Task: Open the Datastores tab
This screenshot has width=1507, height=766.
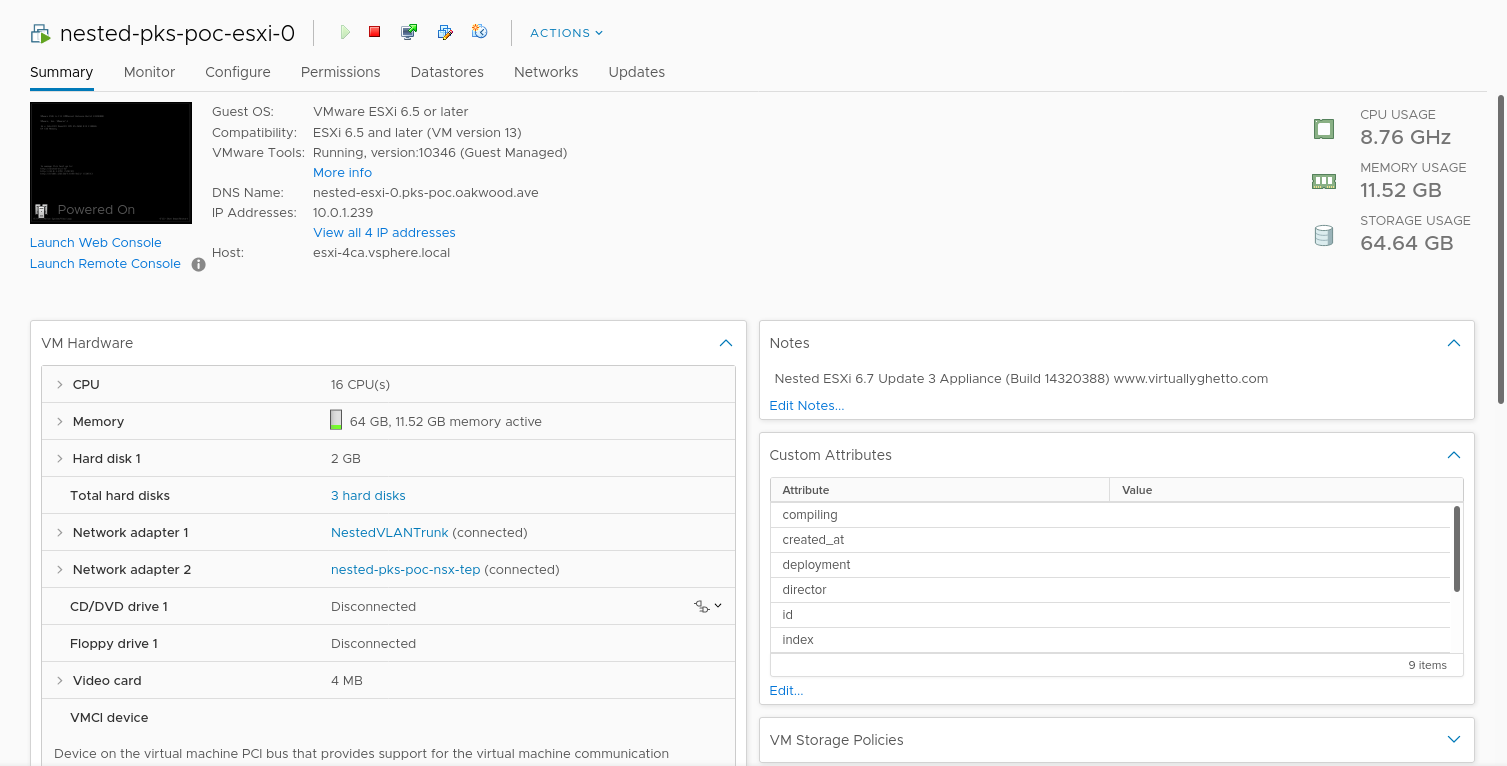Action: coord(447,72)
